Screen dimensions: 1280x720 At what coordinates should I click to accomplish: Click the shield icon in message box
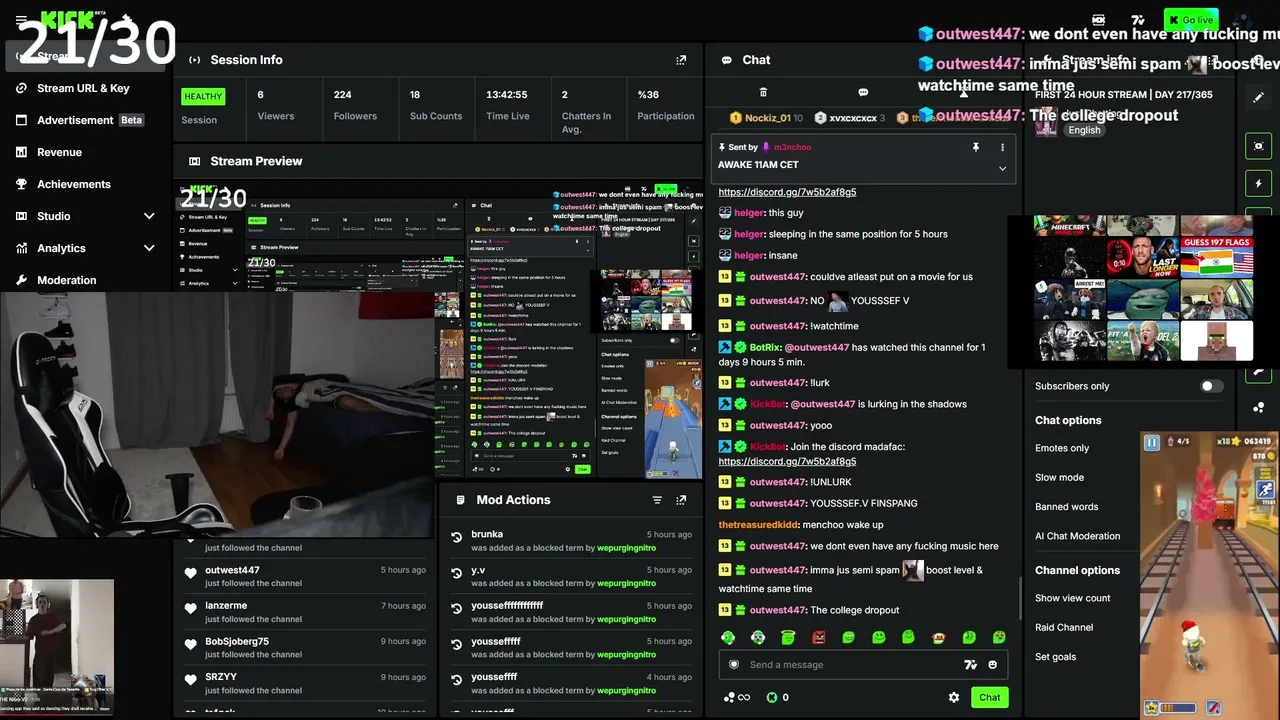tap(734, 665)
